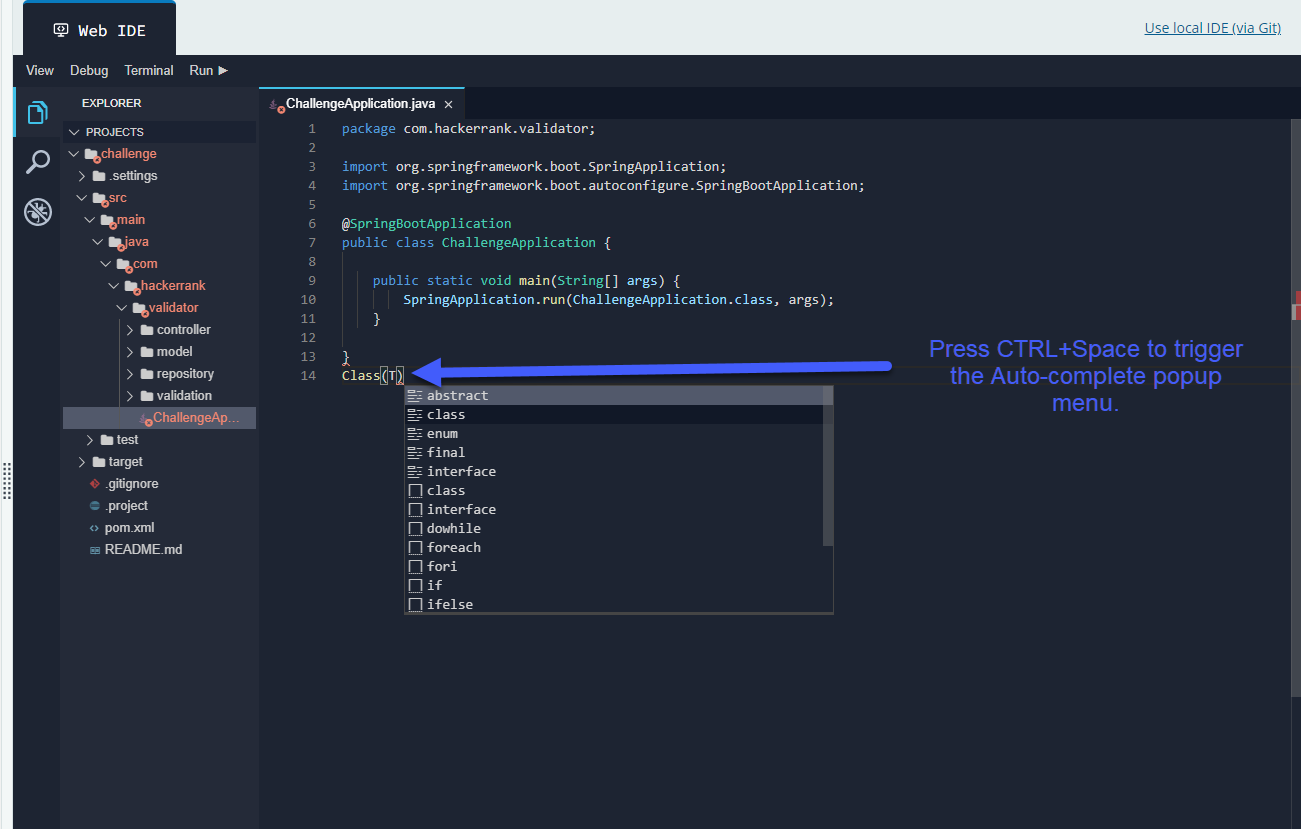Click the 'Use local IDE (via Git)' link
Screen dimensions: 1301x829
1212,27
